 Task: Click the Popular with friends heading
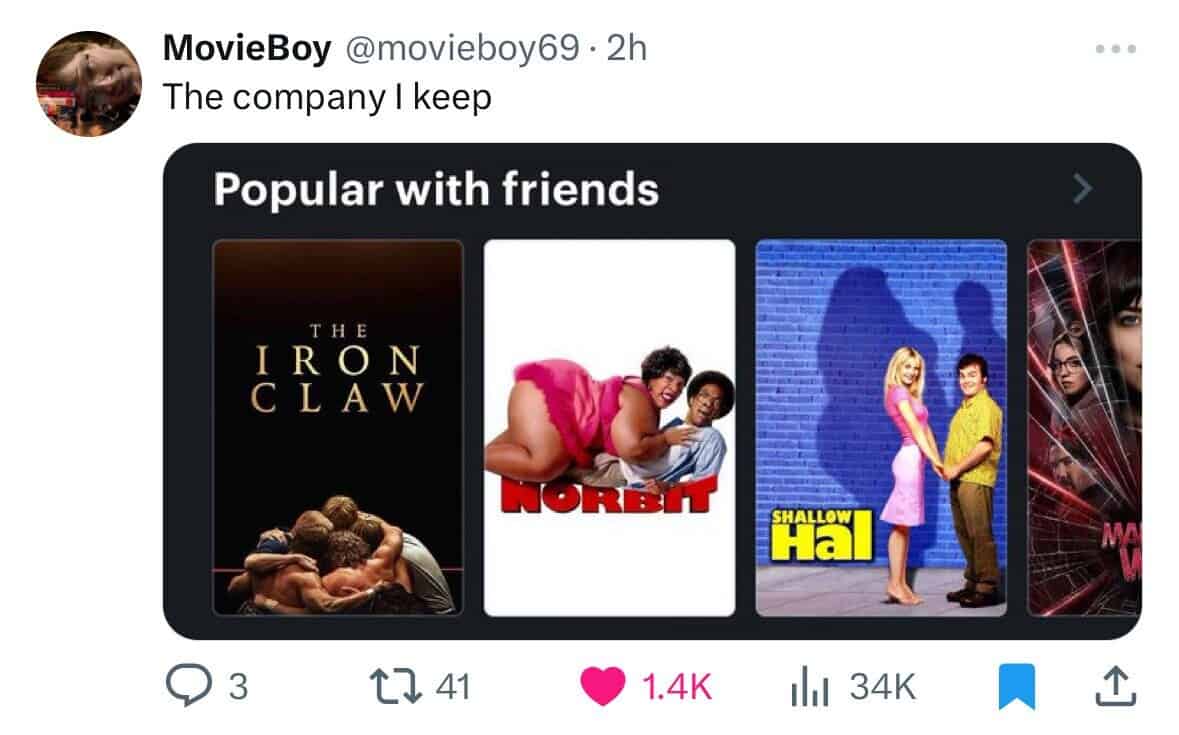coord(436,189)
